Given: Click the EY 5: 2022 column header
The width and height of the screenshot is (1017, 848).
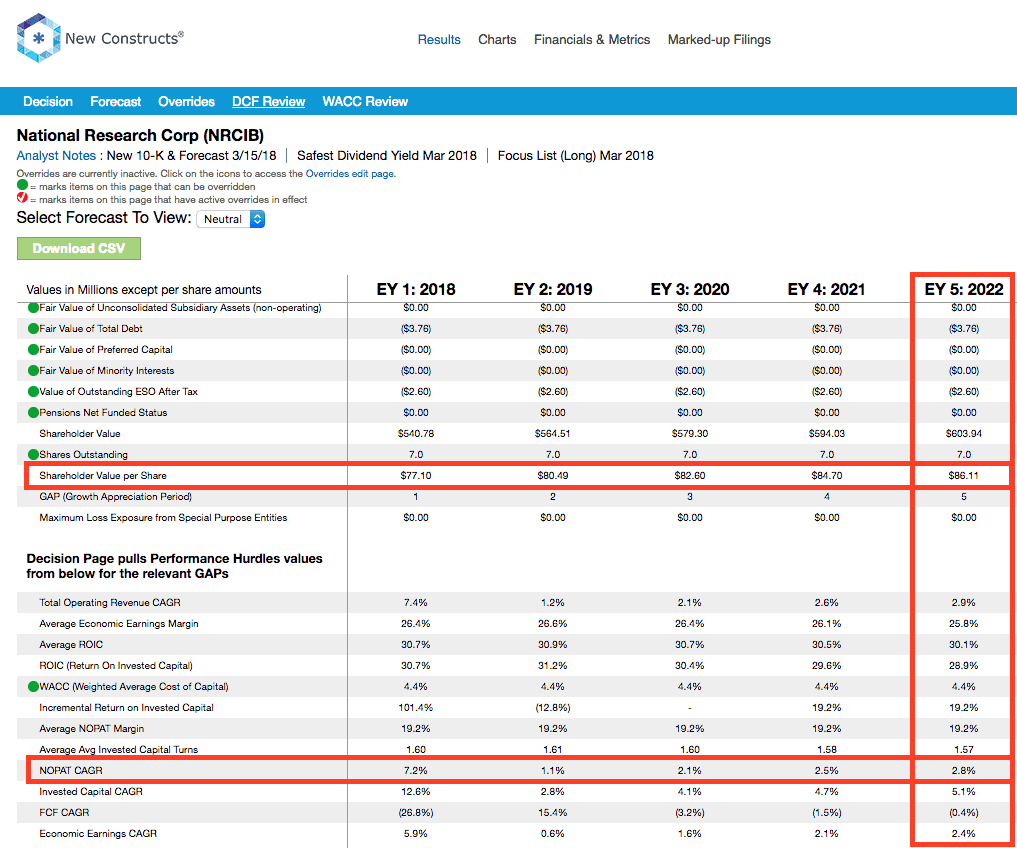Looking at the screenshot, I should pyautogui.click(x=964, y=289).
